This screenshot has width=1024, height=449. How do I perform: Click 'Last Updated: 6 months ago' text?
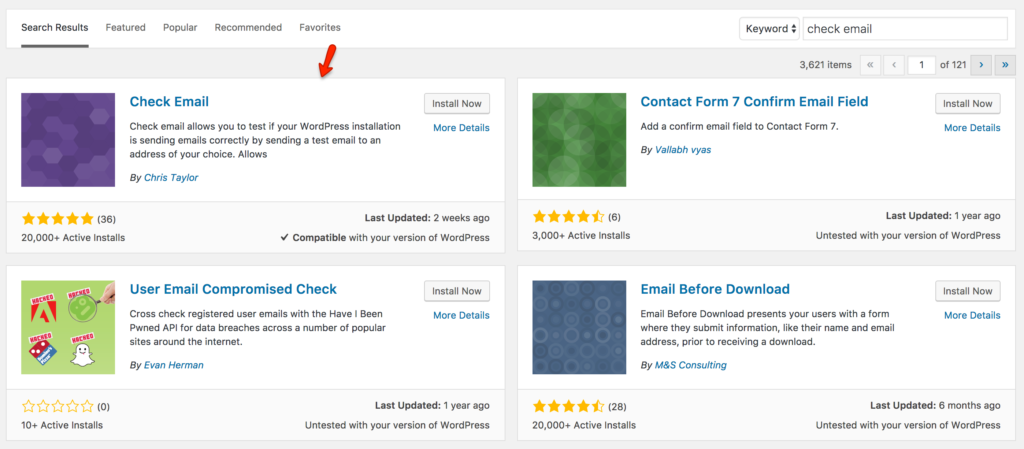coord(937,406)
